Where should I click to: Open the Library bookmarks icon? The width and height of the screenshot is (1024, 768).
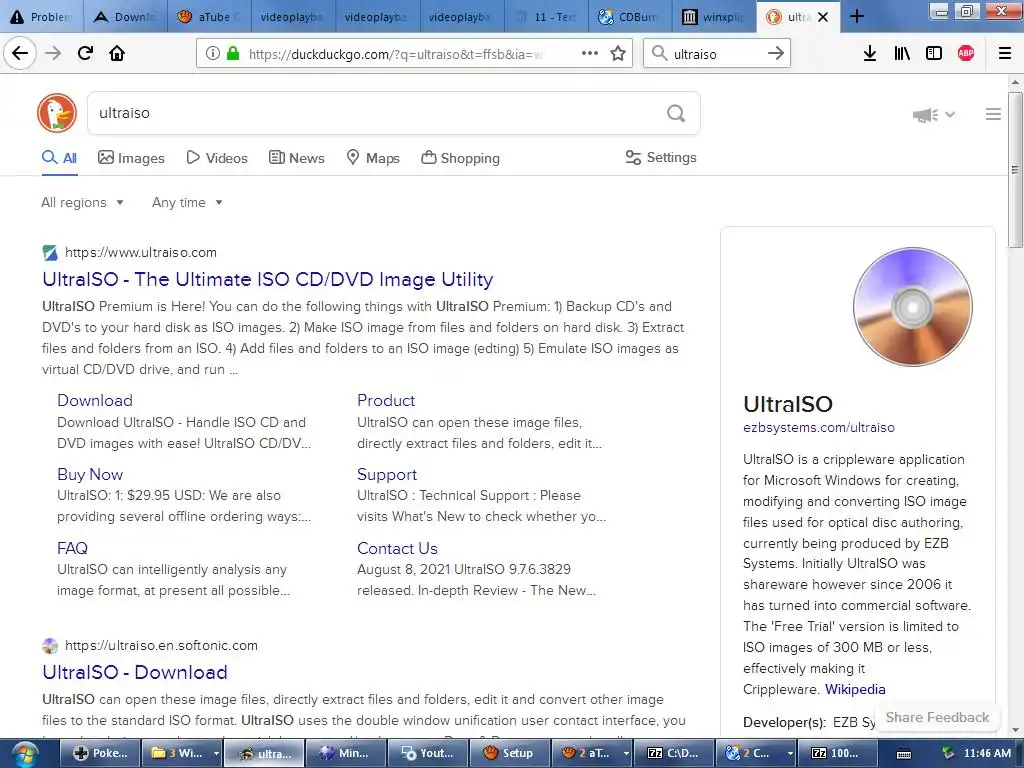coord(902,54)
